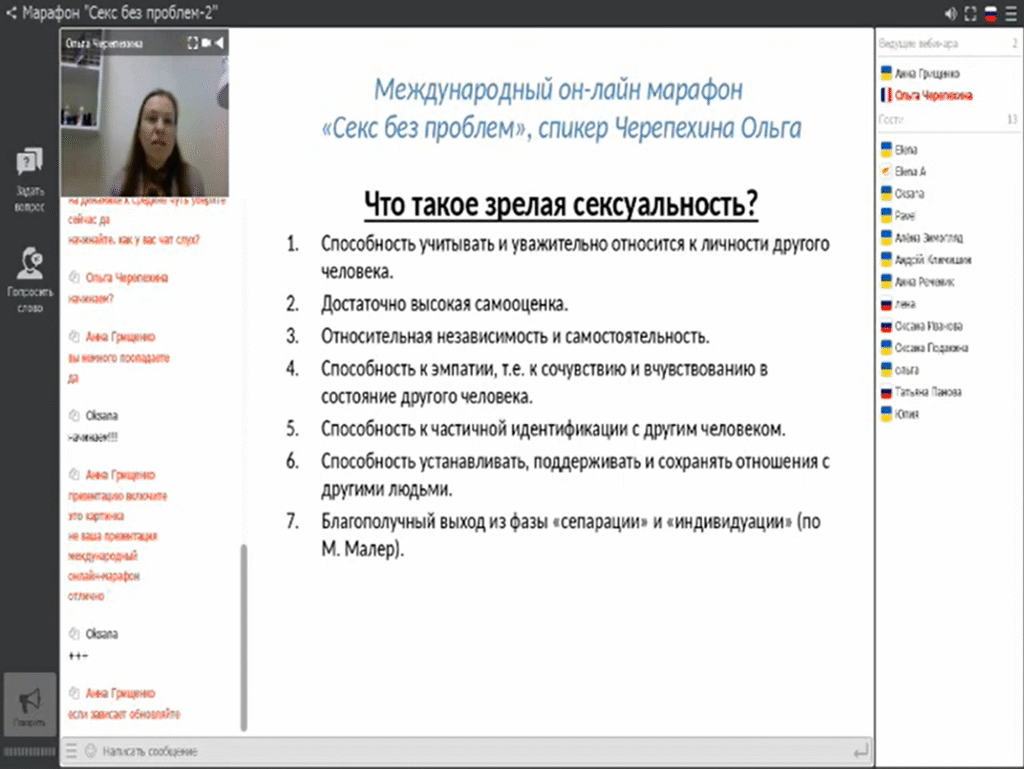
Task: Click the flag icon beside Pavel
Action: [x=886, y=215]
